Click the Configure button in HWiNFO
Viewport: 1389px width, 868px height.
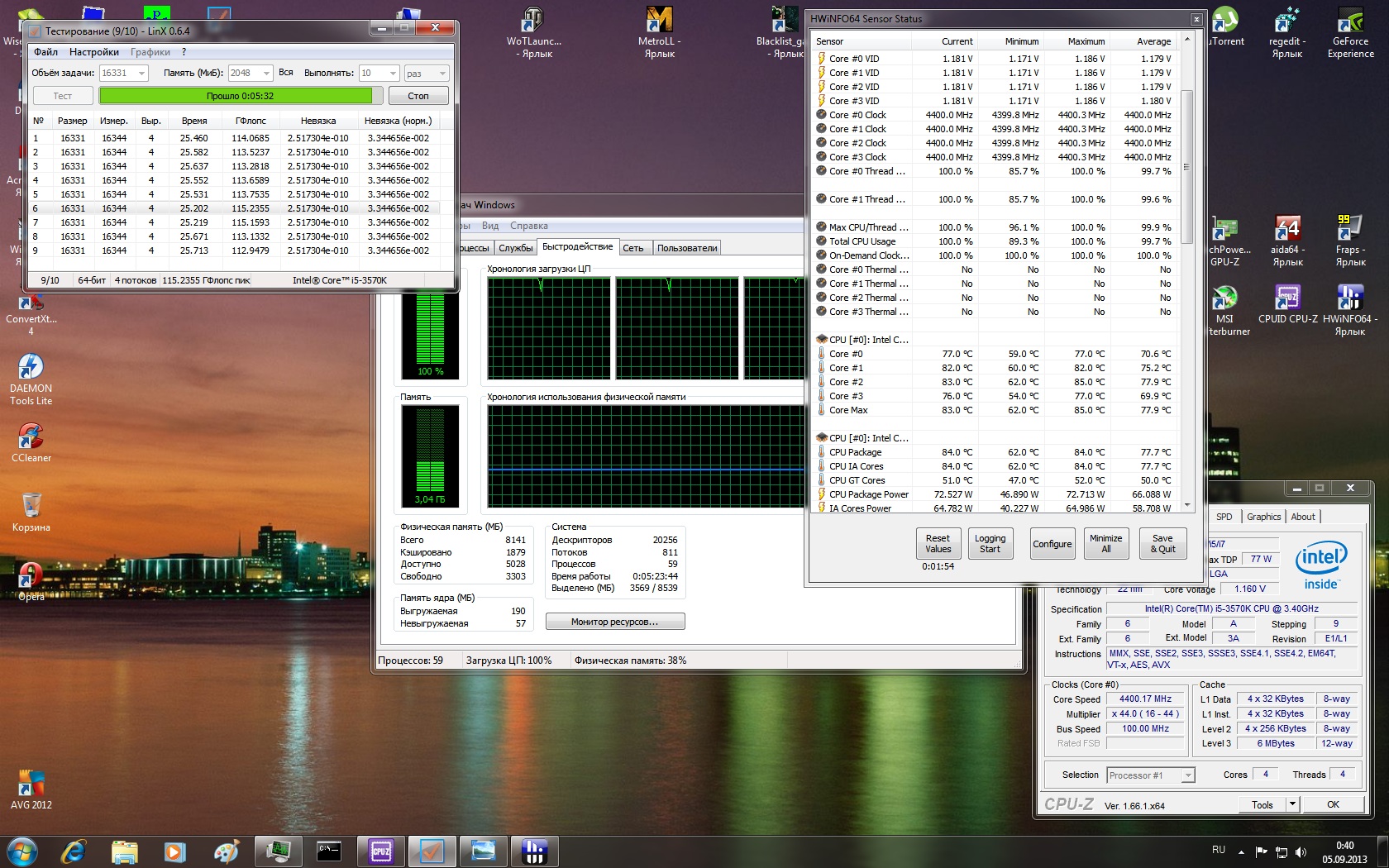click(1052, 543)
